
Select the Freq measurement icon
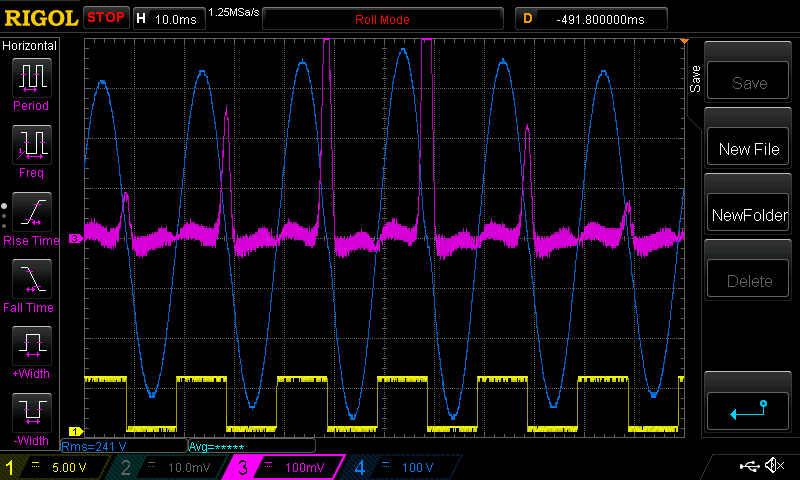click(31, 148)
